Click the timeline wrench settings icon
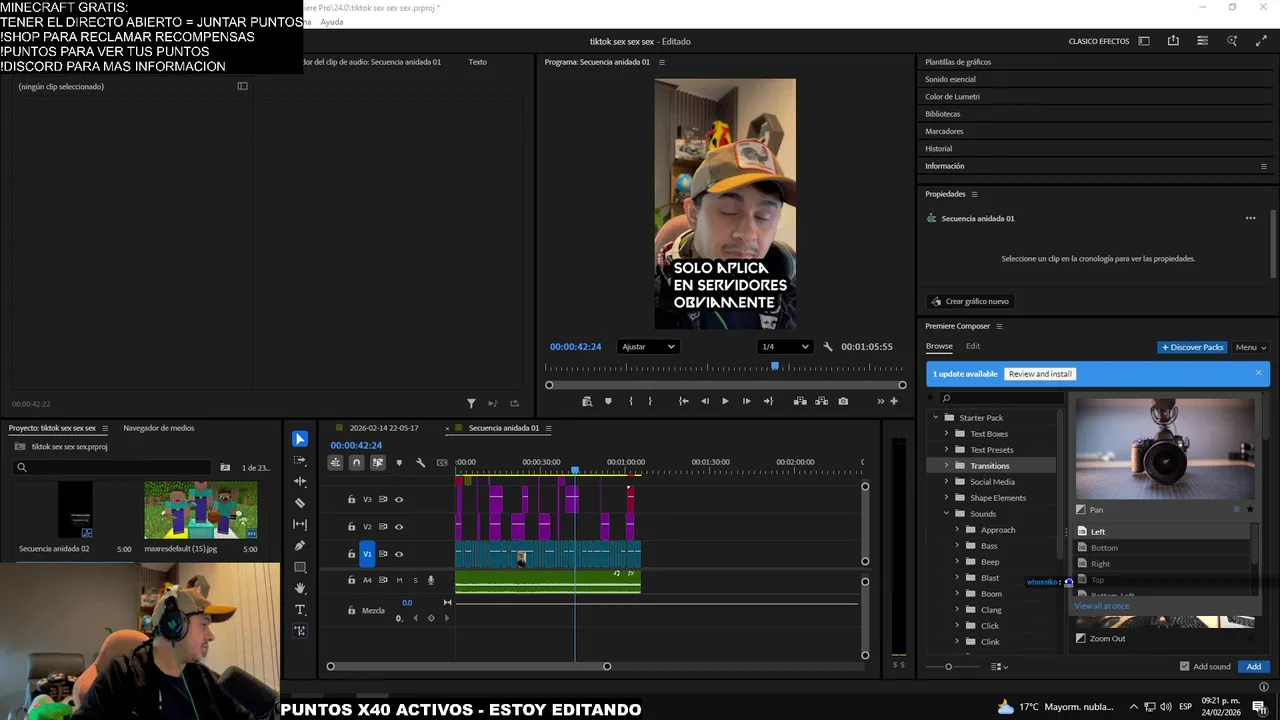The image size is (1280, 720). click(x=421, y=462)
